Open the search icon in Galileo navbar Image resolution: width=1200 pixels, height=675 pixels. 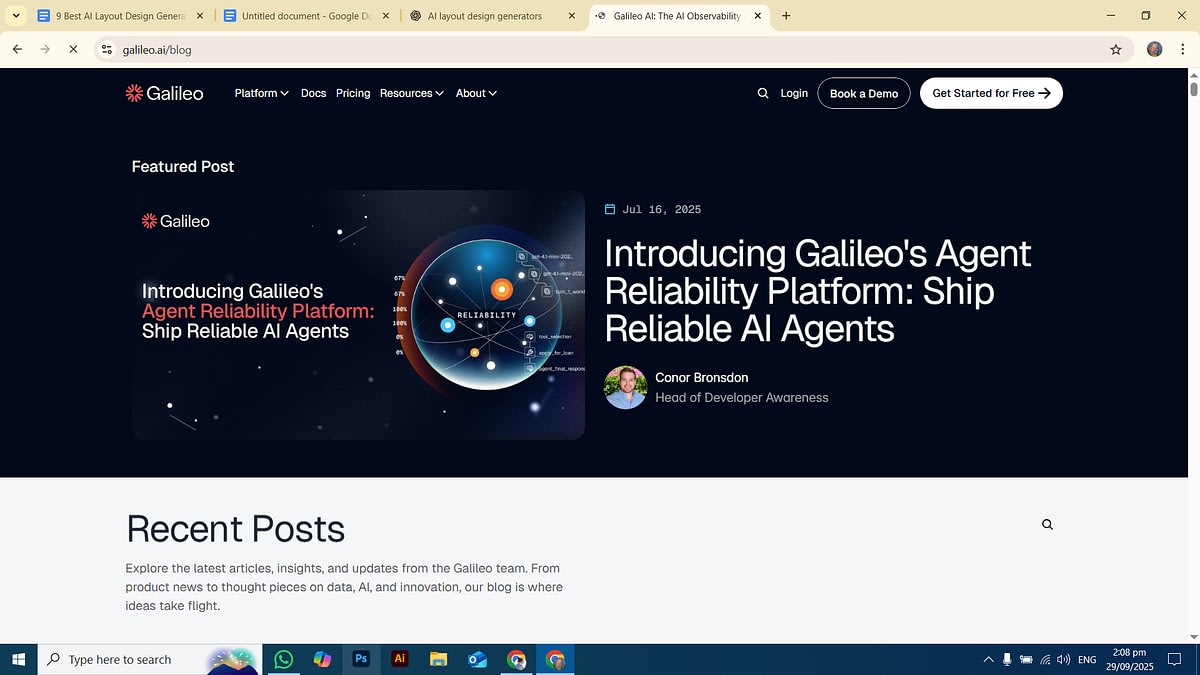(761, 93)
